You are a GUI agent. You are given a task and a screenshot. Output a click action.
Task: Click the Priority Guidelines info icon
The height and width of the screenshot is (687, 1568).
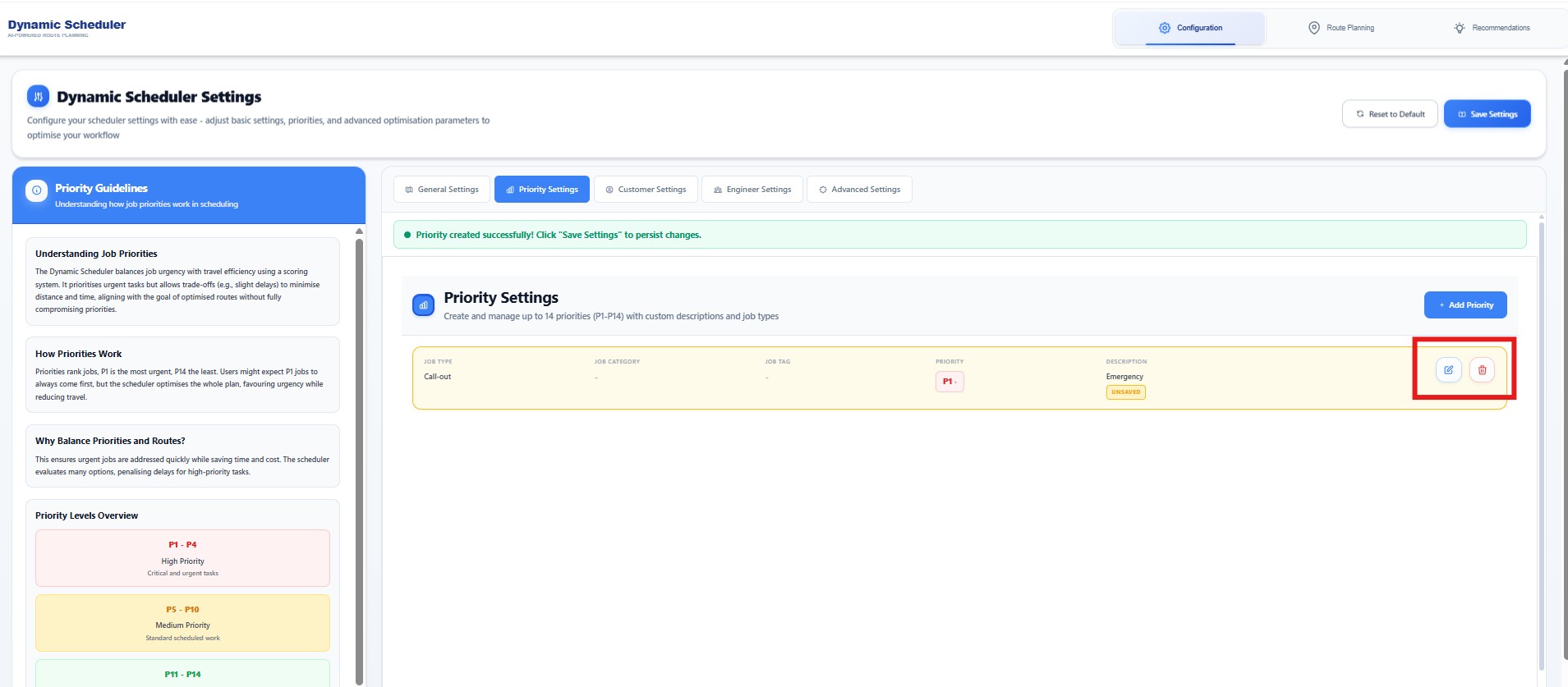[x=36, y=191]
